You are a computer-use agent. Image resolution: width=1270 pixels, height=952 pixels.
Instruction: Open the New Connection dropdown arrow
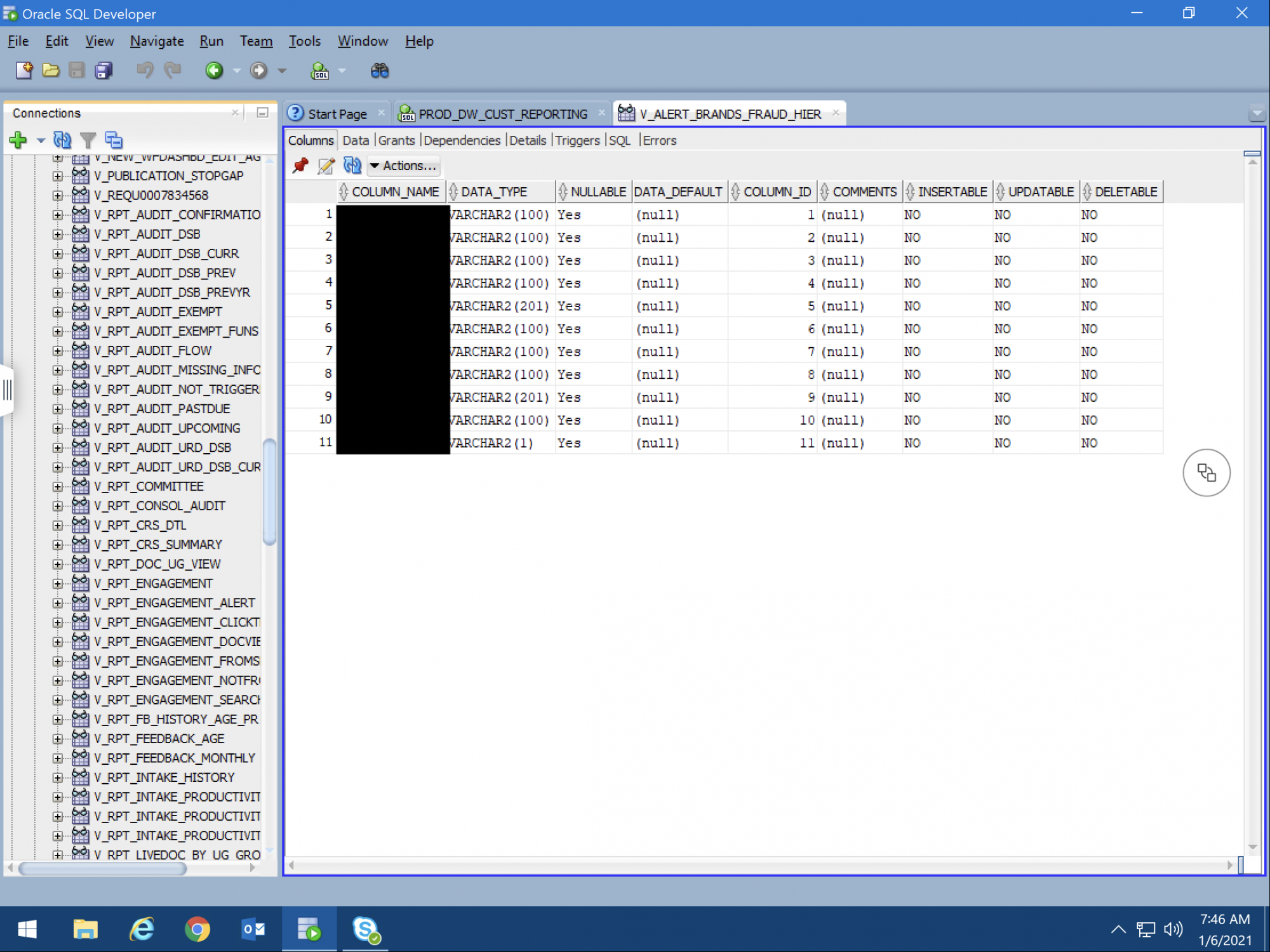click(x=41, y=140)
